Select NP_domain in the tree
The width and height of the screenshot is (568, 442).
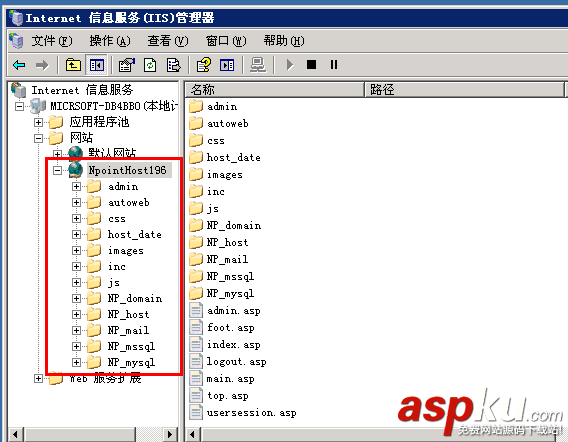click(135, 299)
